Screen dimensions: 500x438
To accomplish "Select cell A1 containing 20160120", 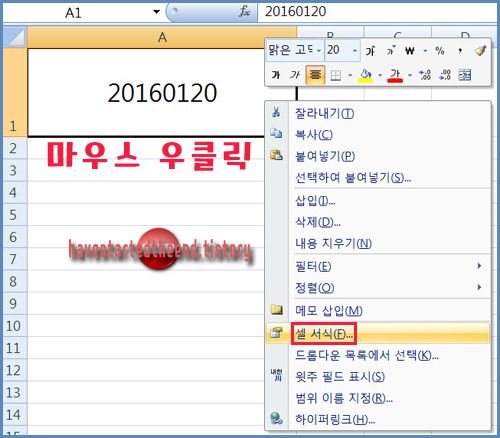I will 162,92.
